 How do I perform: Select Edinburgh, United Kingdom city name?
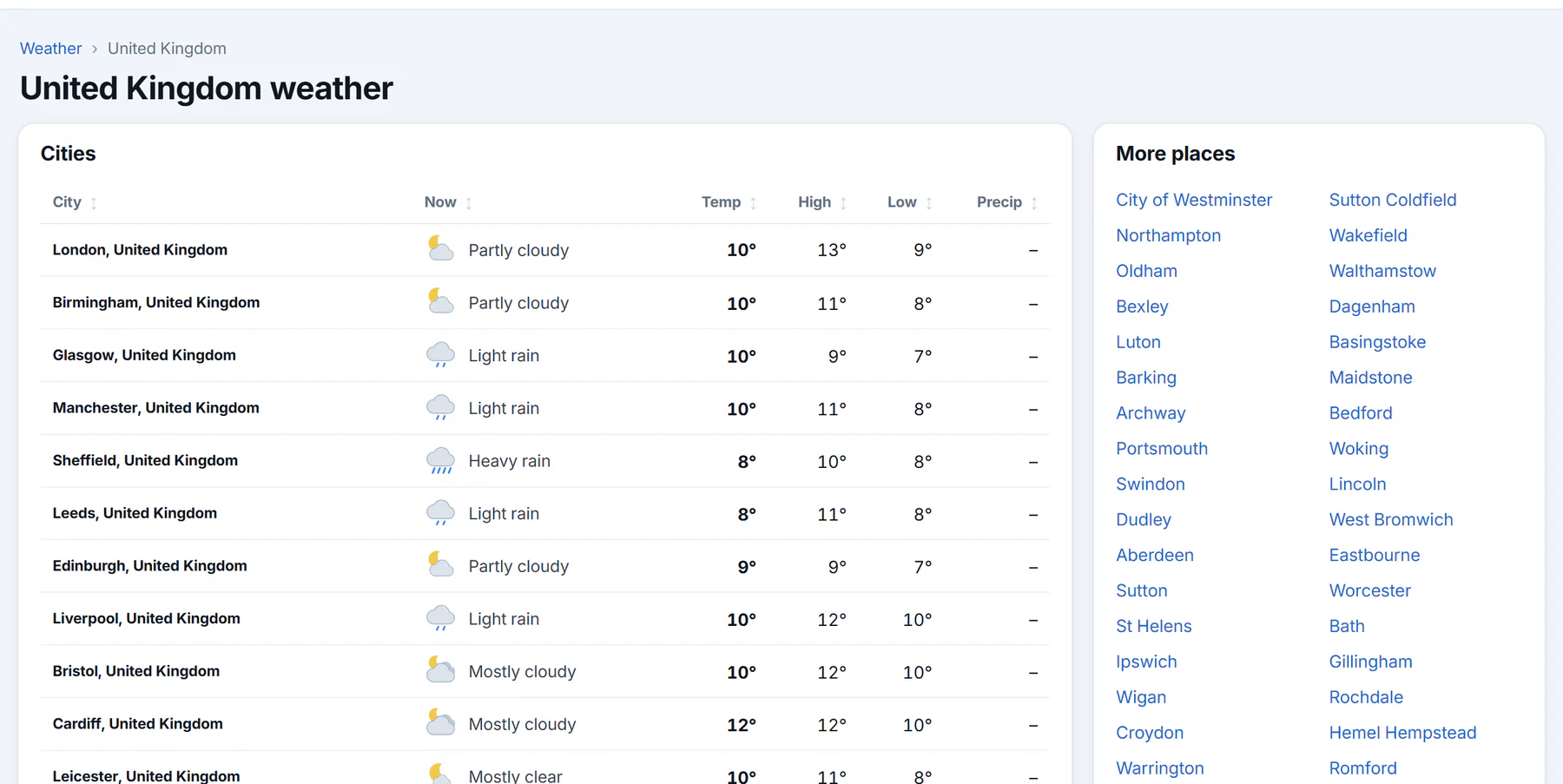pyautogui.click(x=149, y=566)
